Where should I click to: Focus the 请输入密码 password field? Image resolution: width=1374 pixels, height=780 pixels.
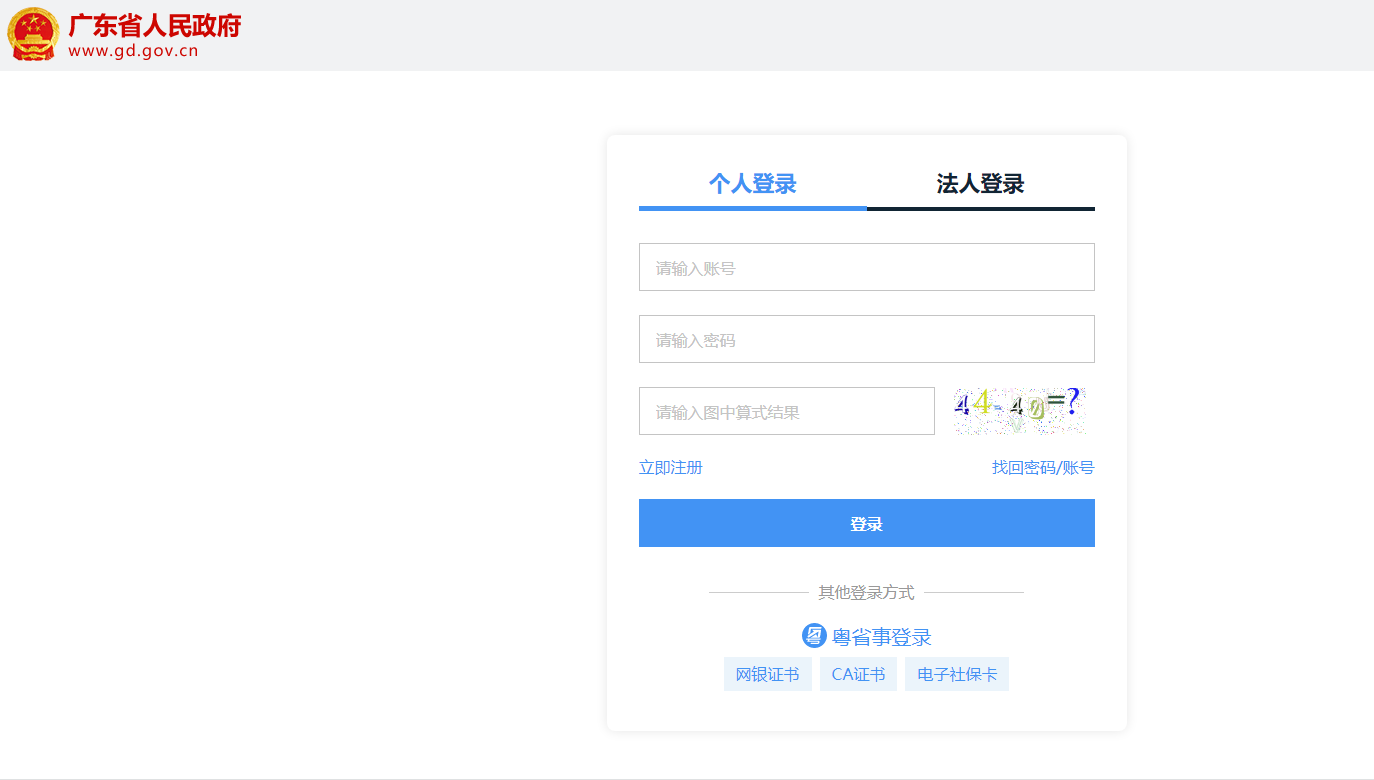(x=866, y=339)
